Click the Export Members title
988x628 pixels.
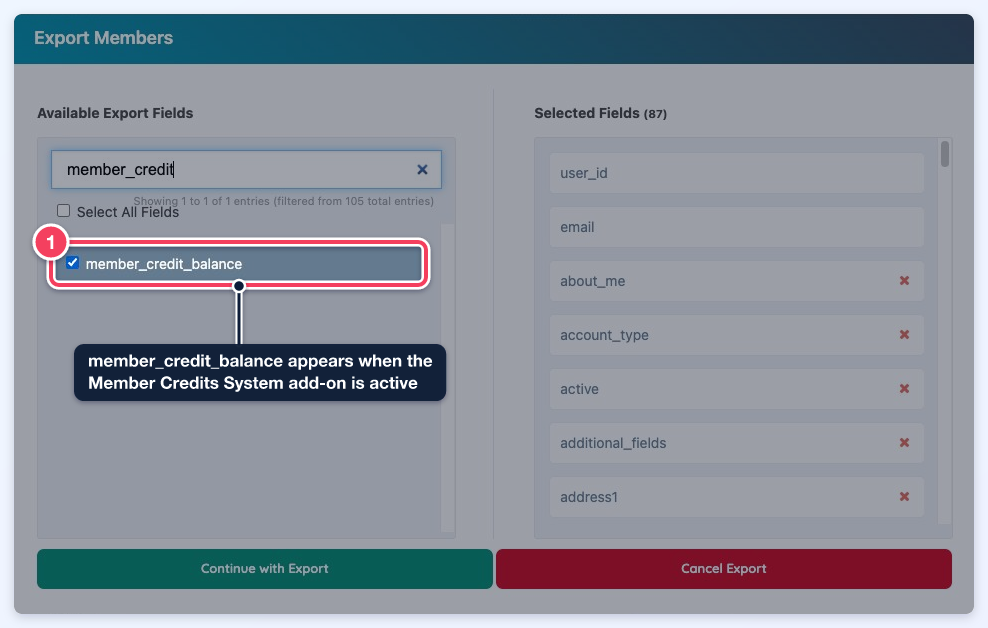tap(103, 38)
